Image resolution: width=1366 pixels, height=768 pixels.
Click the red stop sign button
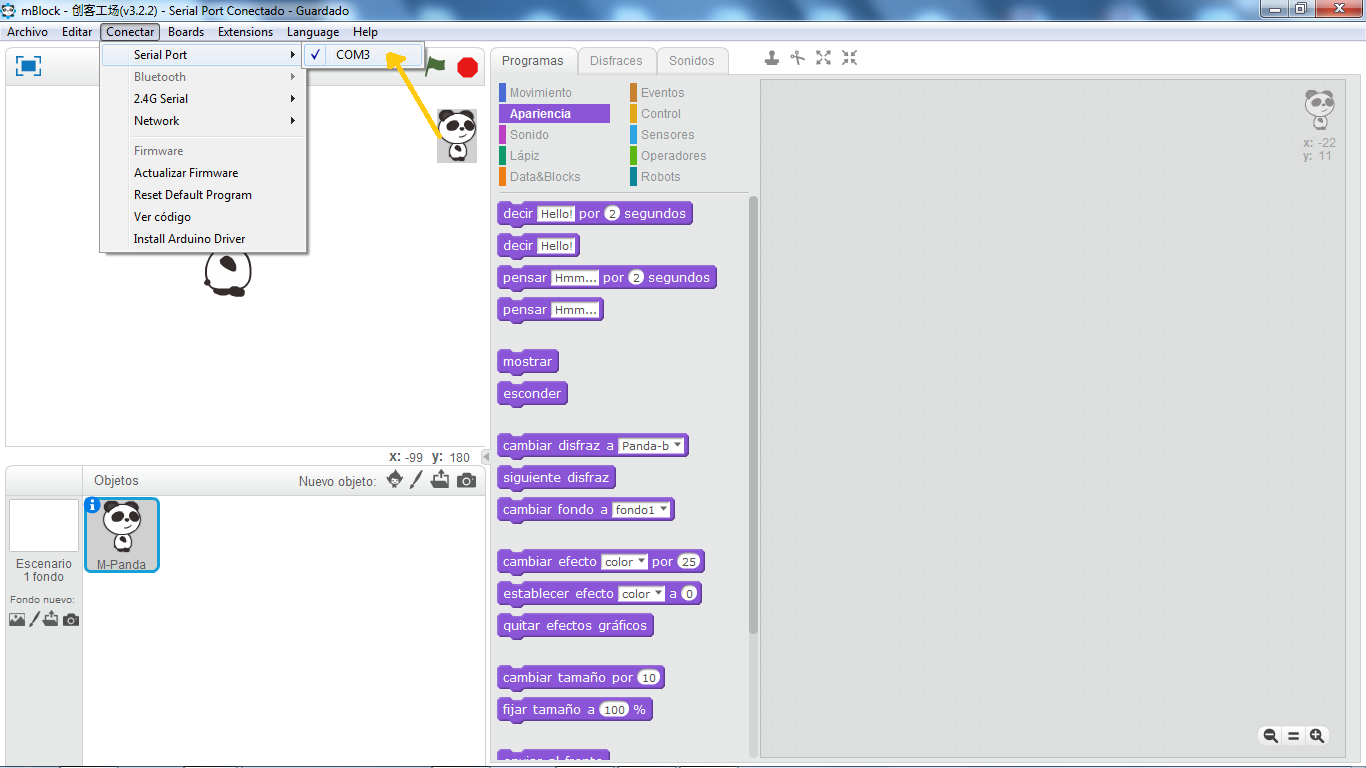coord(467,67)
